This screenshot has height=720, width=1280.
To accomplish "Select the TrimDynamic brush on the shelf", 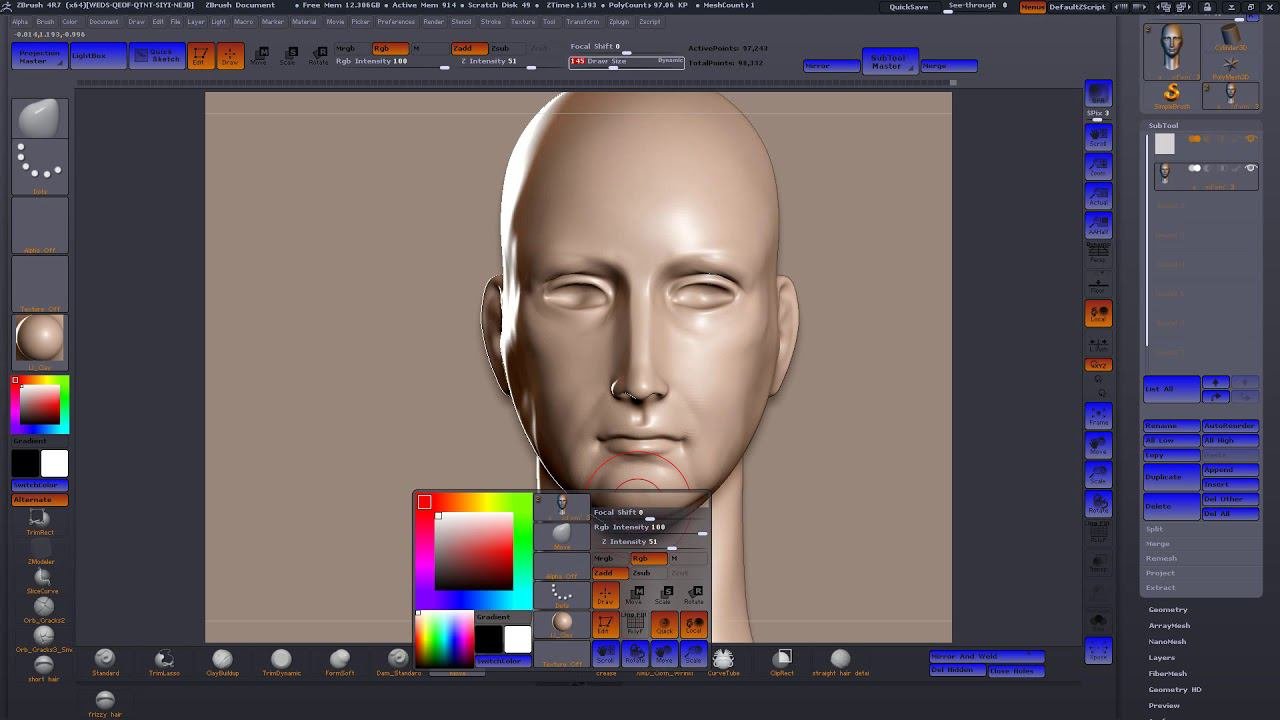I will click(281, 659).
